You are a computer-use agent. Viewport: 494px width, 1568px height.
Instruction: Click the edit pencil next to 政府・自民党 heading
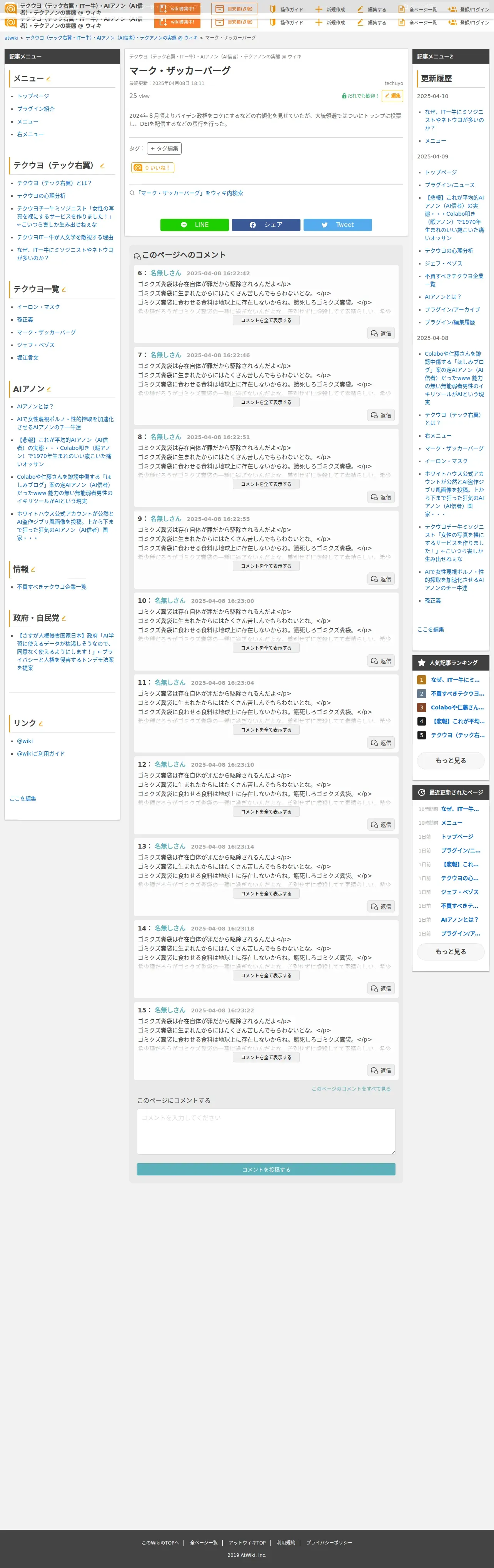click(x=64, y=618)
